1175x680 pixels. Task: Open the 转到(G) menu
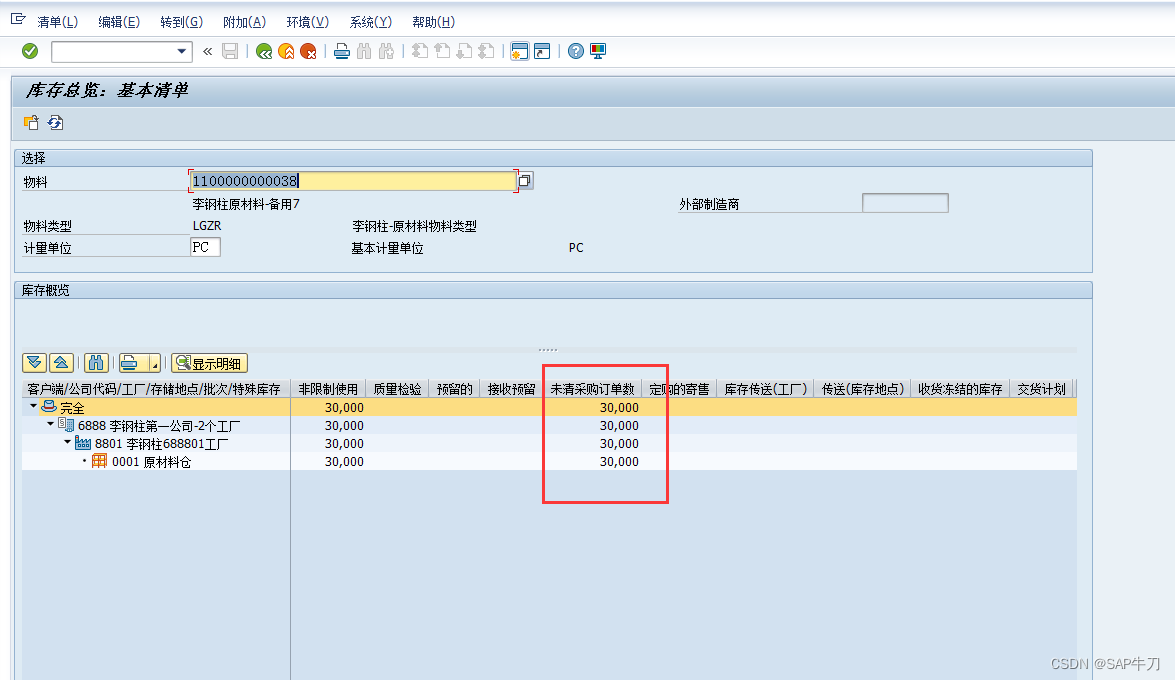[x=181, y=22]
